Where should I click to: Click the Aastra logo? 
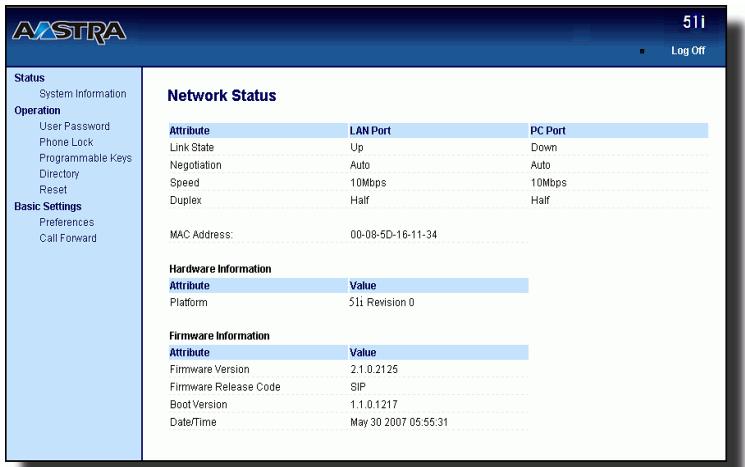[x=69, y=32]
